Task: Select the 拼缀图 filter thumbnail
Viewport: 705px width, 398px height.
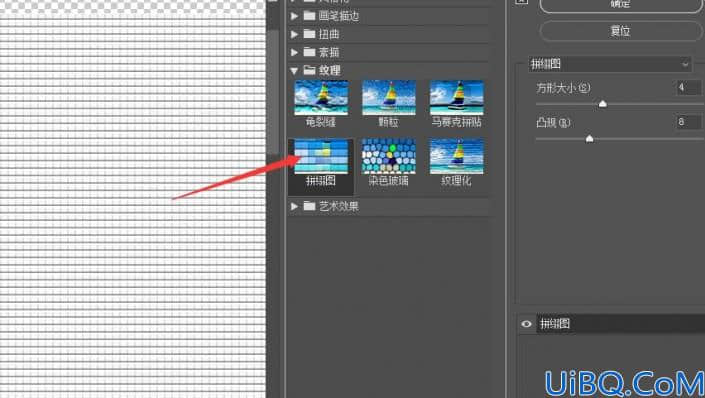Action: pos(321,156)
